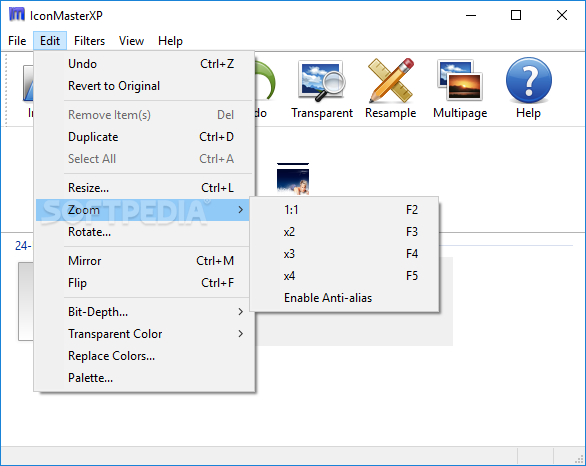
Task: Select Revert to Original
Action: click(145, 86)
